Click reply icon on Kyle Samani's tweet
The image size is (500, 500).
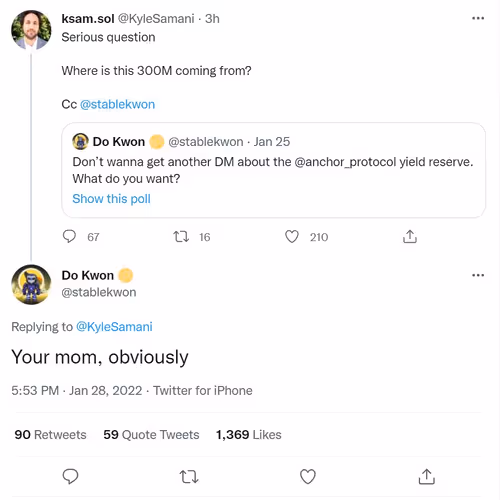pyautogui.click(x=69, y=237)
